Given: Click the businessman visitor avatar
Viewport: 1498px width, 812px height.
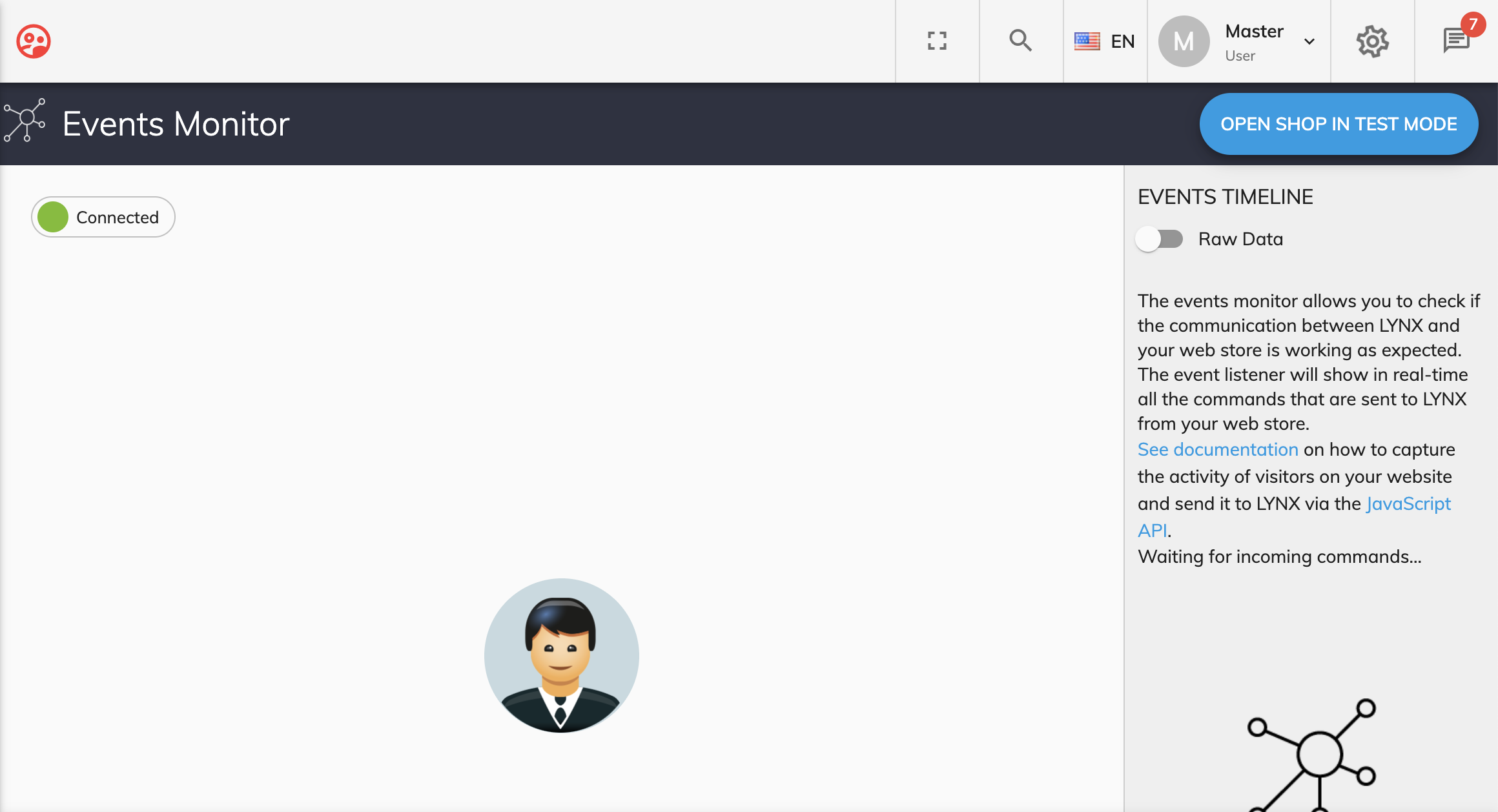Looking at the screenshot, I should [562, 655].
